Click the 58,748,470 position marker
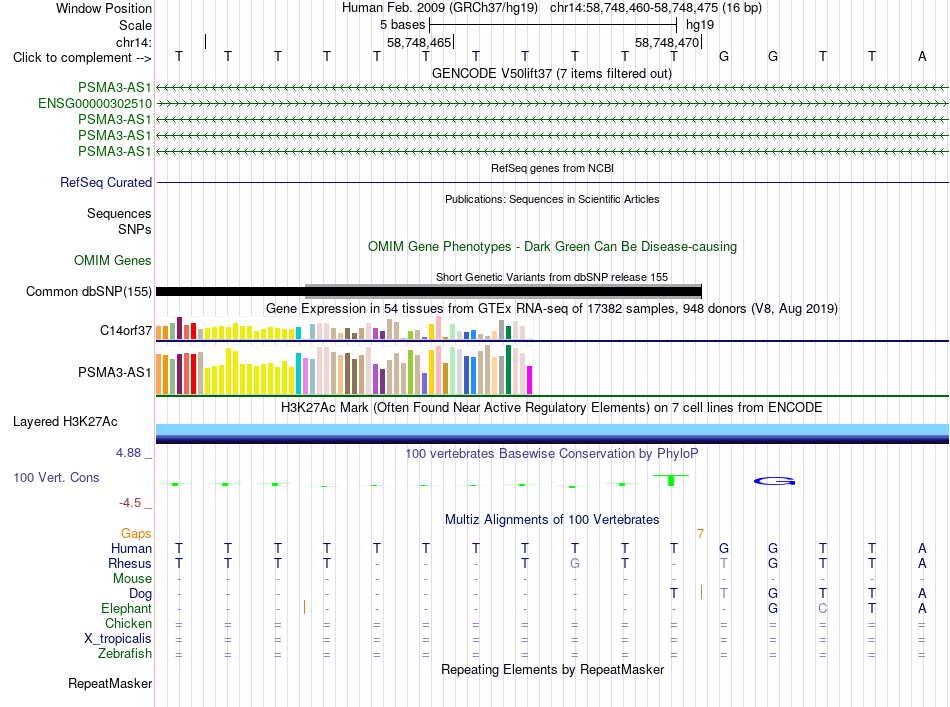 [668, 42]
